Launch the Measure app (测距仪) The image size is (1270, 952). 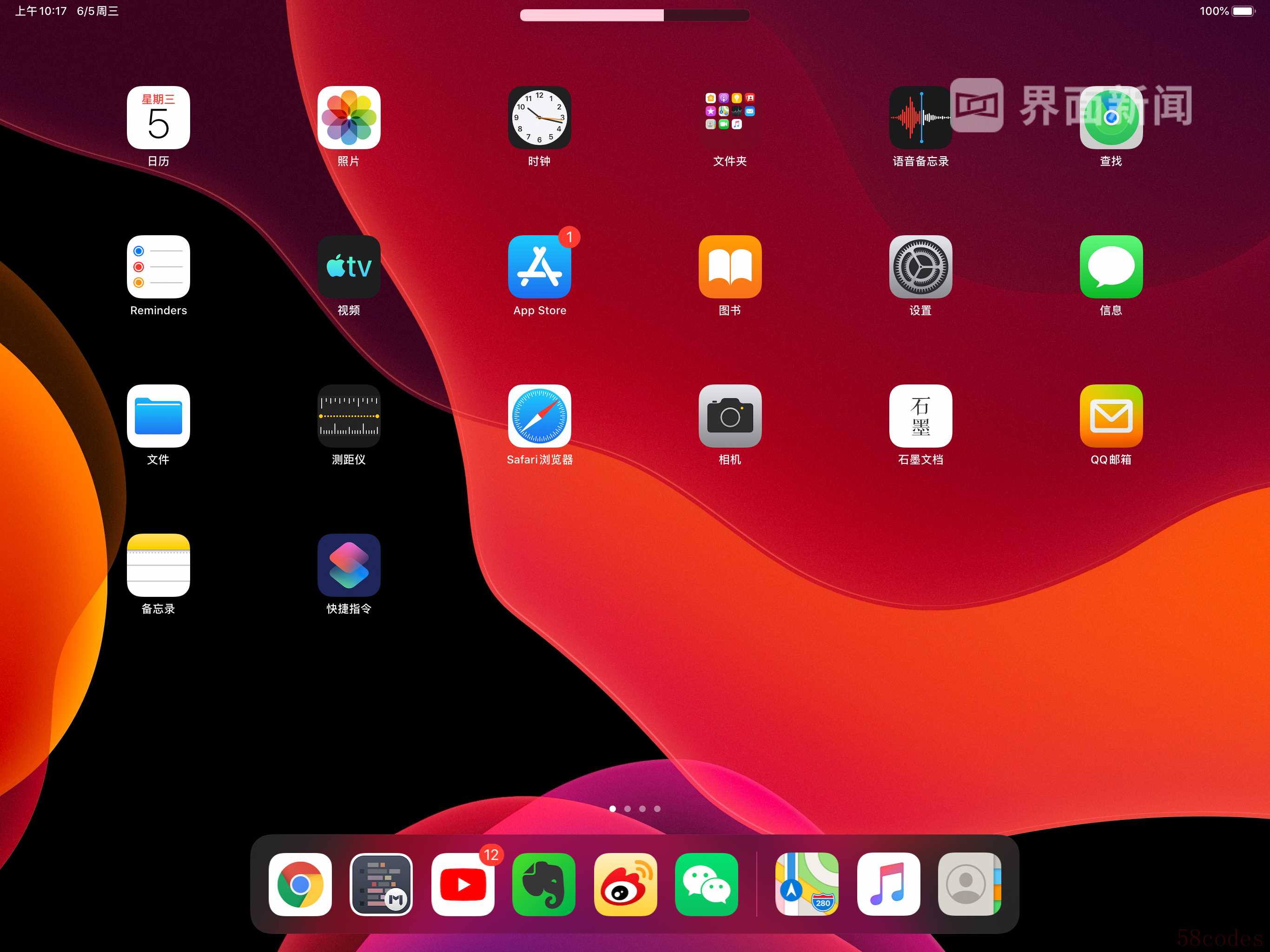click(x=349, y=416)
